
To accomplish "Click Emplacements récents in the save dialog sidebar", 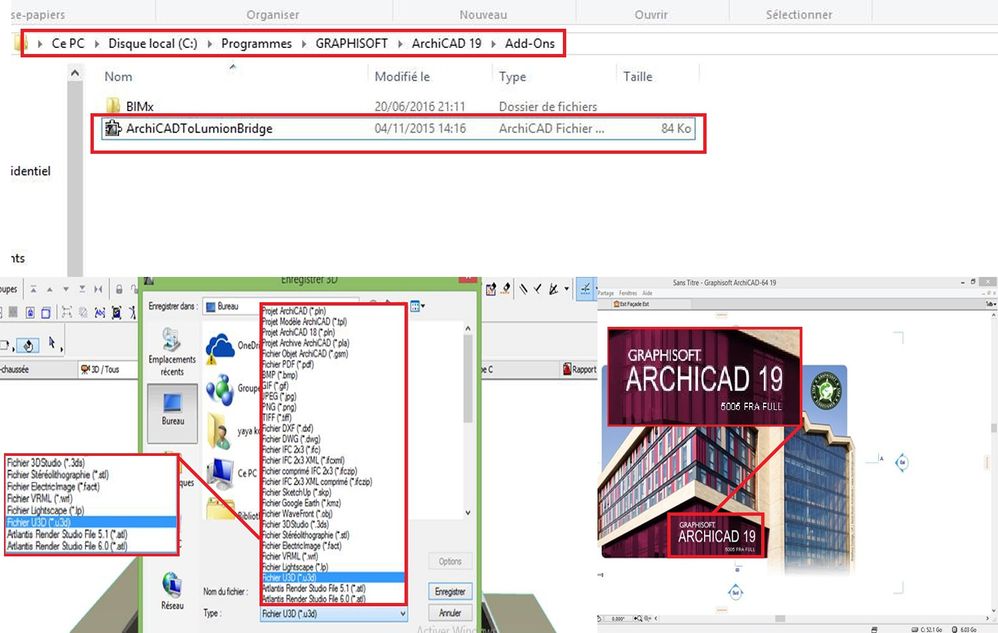I will click(x=172, y=352).
